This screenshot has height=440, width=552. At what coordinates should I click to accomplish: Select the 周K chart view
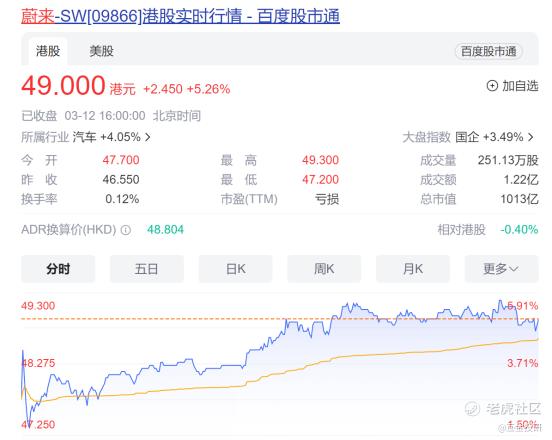324,269
